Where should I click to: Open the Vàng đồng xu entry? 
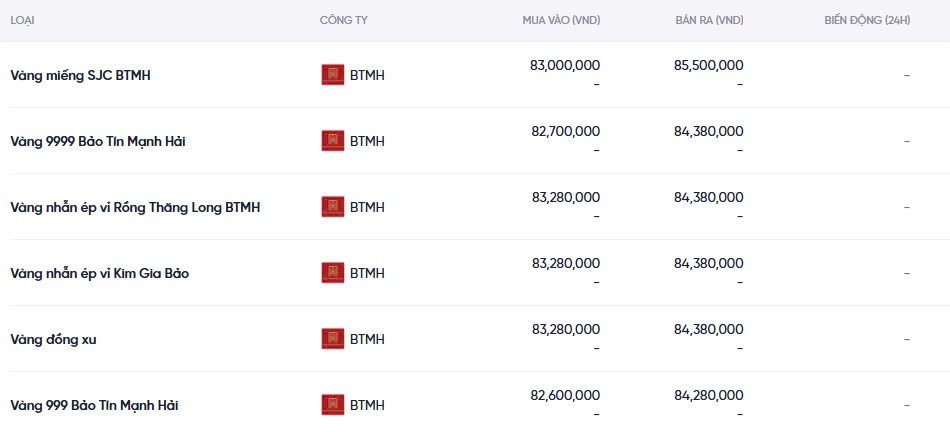point(53,339)
